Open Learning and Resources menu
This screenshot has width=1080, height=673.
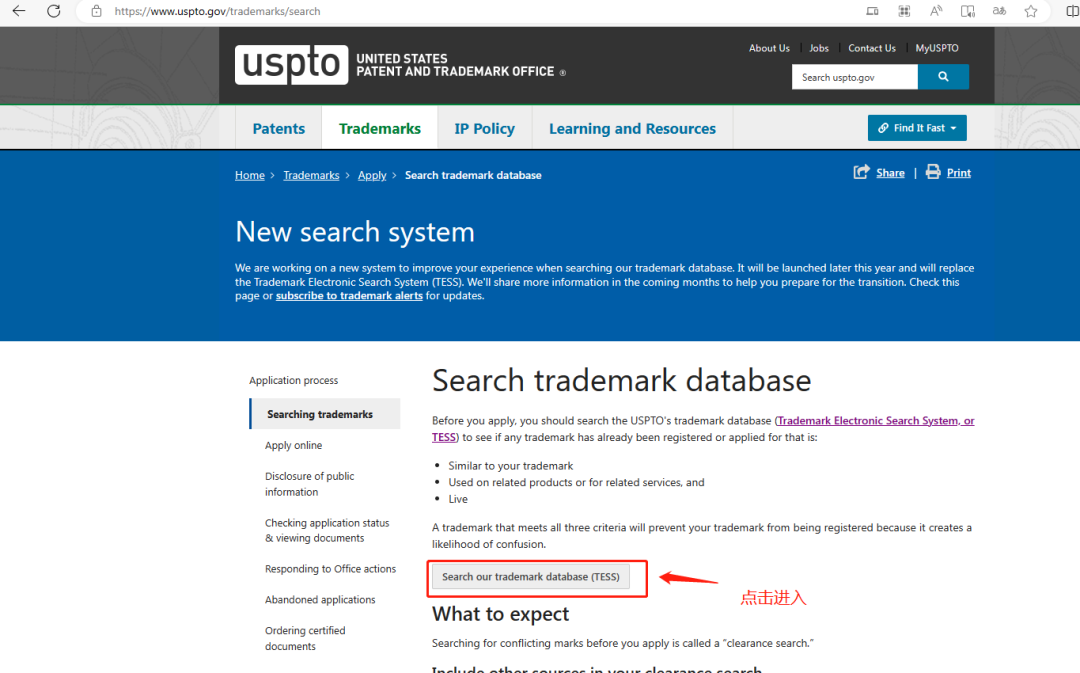(632, 129)
